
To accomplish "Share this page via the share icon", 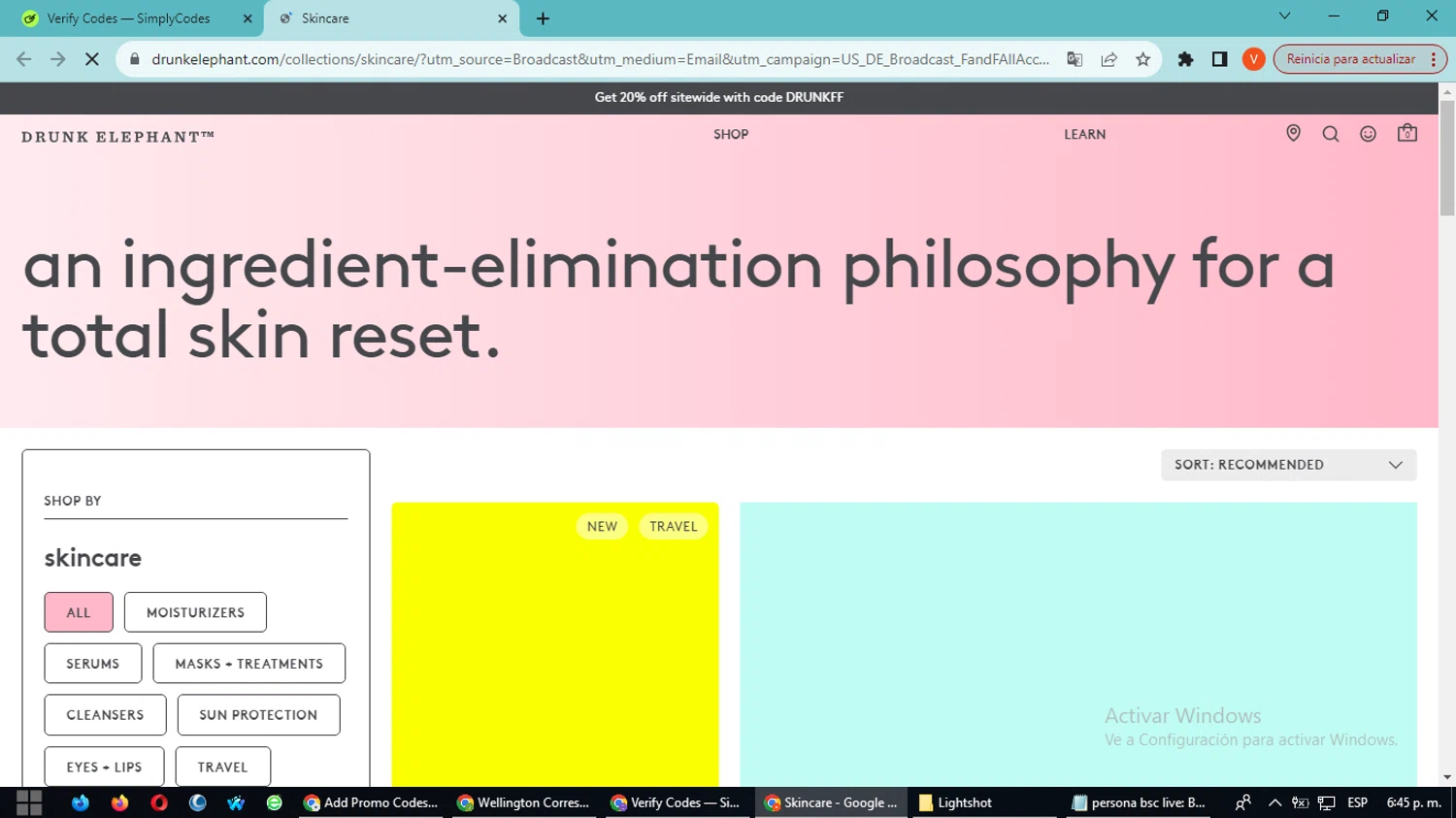I will 1109,59.
